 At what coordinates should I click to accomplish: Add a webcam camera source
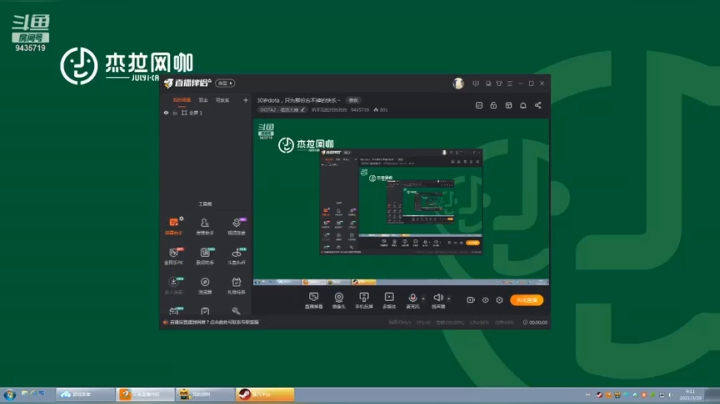click(339, 300)
